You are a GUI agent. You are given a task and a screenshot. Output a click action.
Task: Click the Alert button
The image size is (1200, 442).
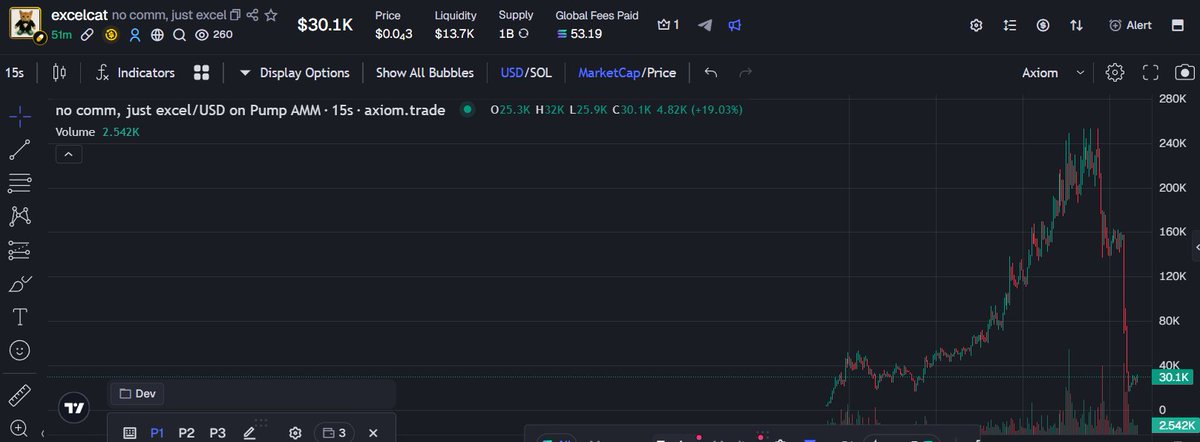point(1130,25)
